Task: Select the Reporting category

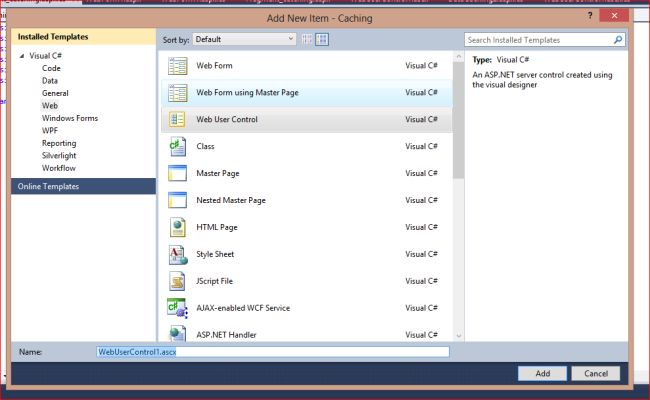Action: point(59,143)
